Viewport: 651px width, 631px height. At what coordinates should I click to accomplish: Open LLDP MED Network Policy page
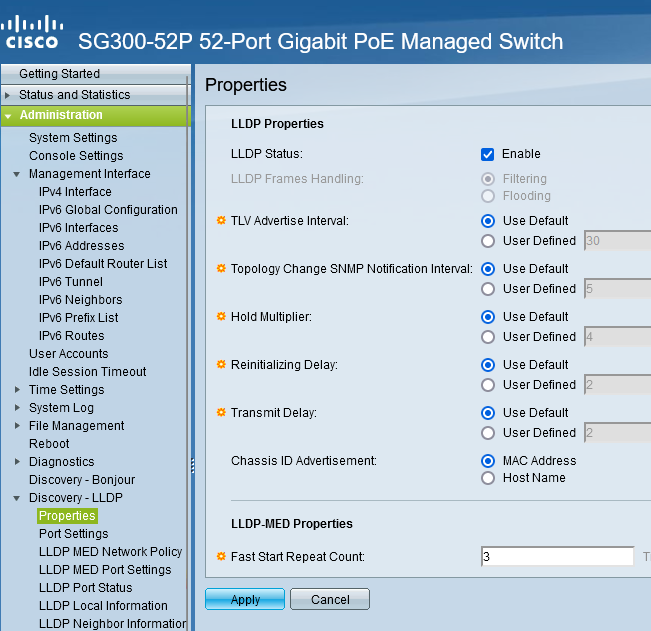coord(110,552)
